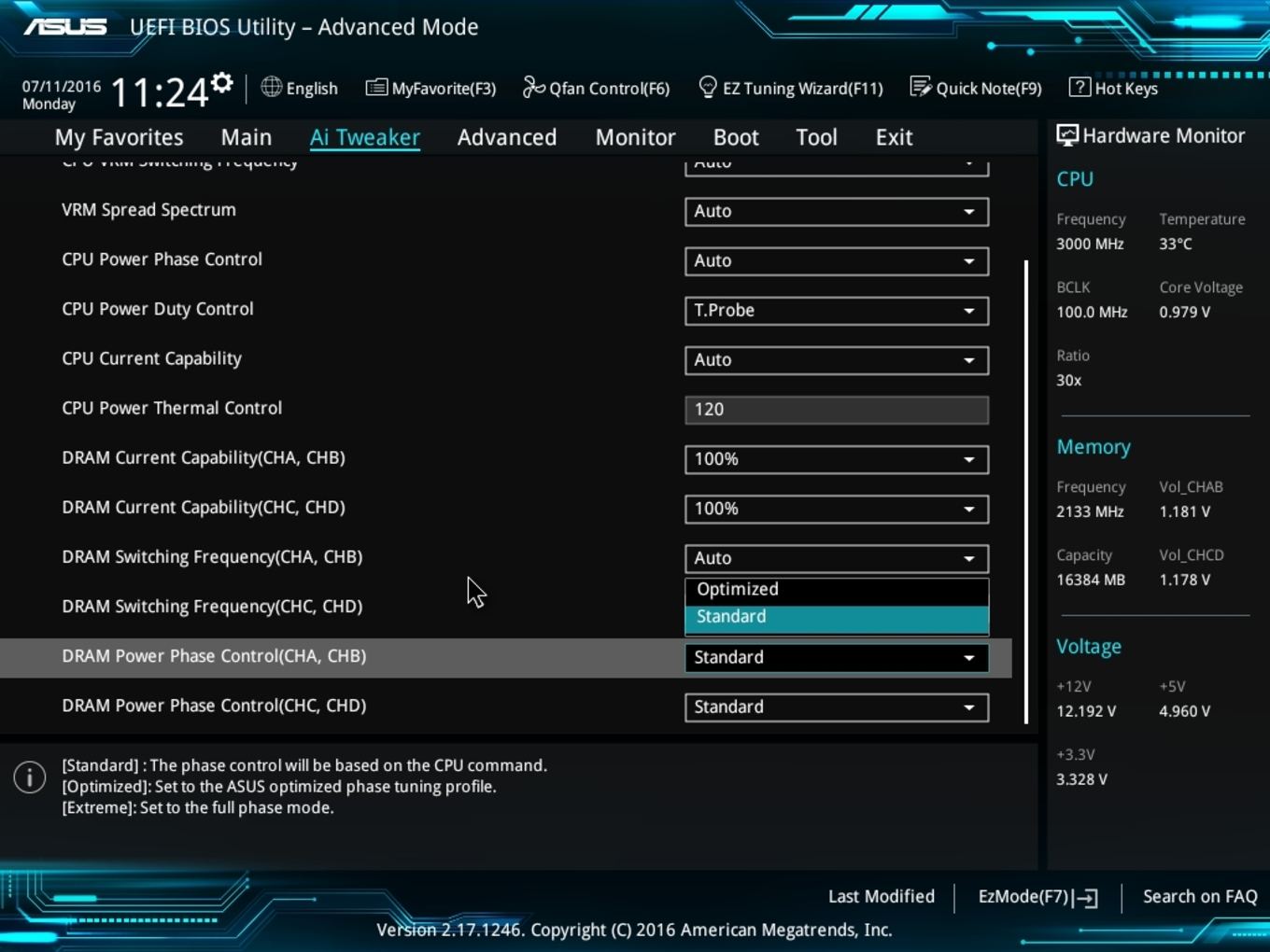Launch EZ Tuning Wizard bulb icon
1270x952 pixels.
click(x=708, y=88)
